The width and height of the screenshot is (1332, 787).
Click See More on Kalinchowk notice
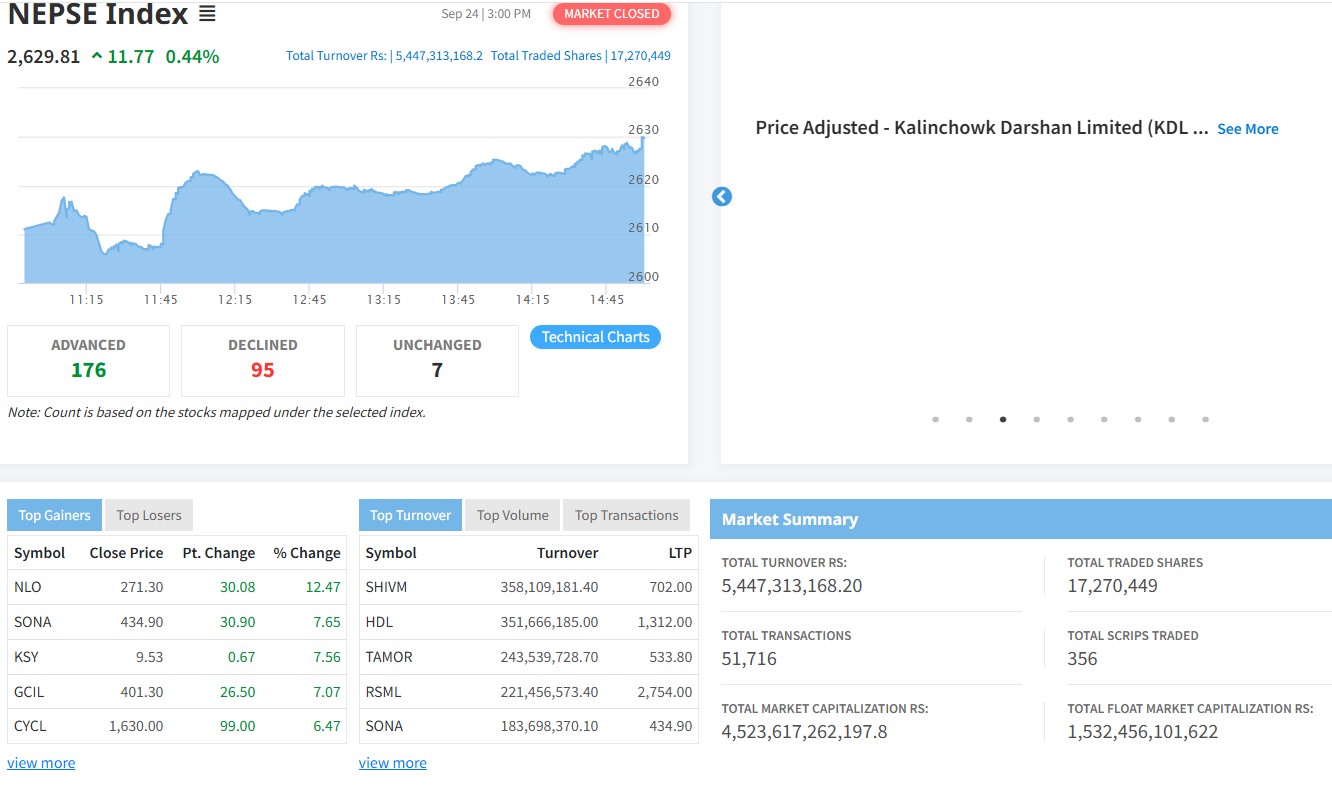(1247, 129)
